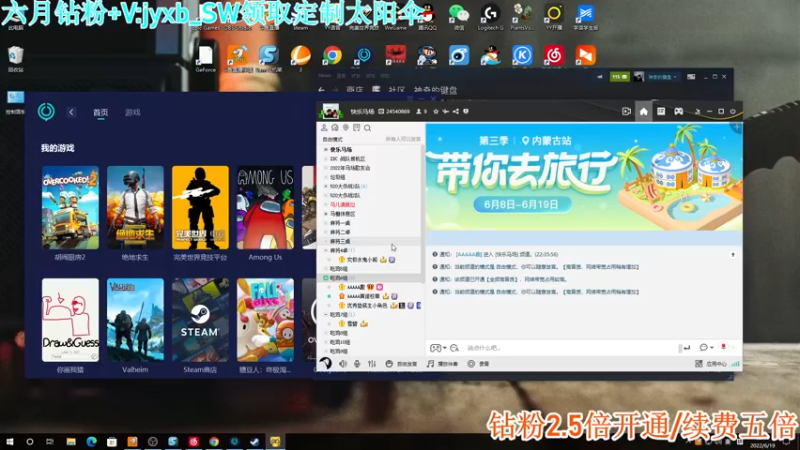Open File Explorer from the taskbar
800x450 pixels.
pyautogui.click(x=71, y=441)
